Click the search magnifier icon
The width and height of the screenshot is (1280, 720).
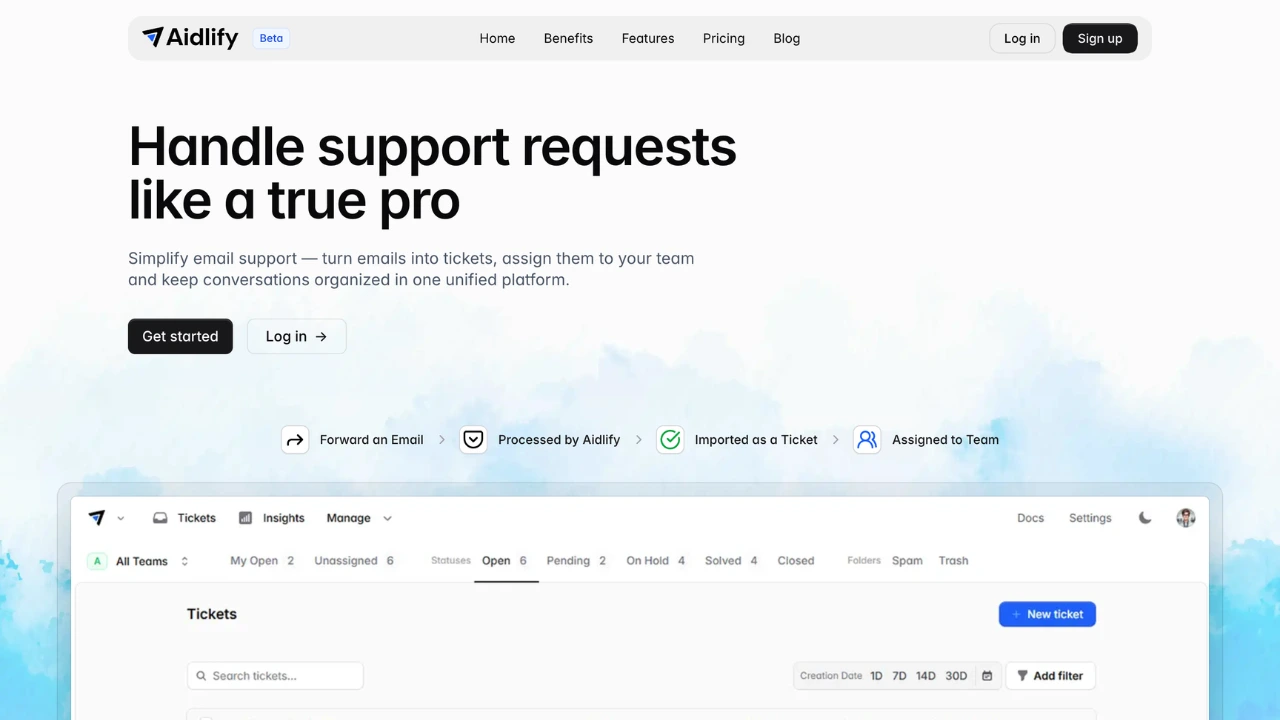201,676
